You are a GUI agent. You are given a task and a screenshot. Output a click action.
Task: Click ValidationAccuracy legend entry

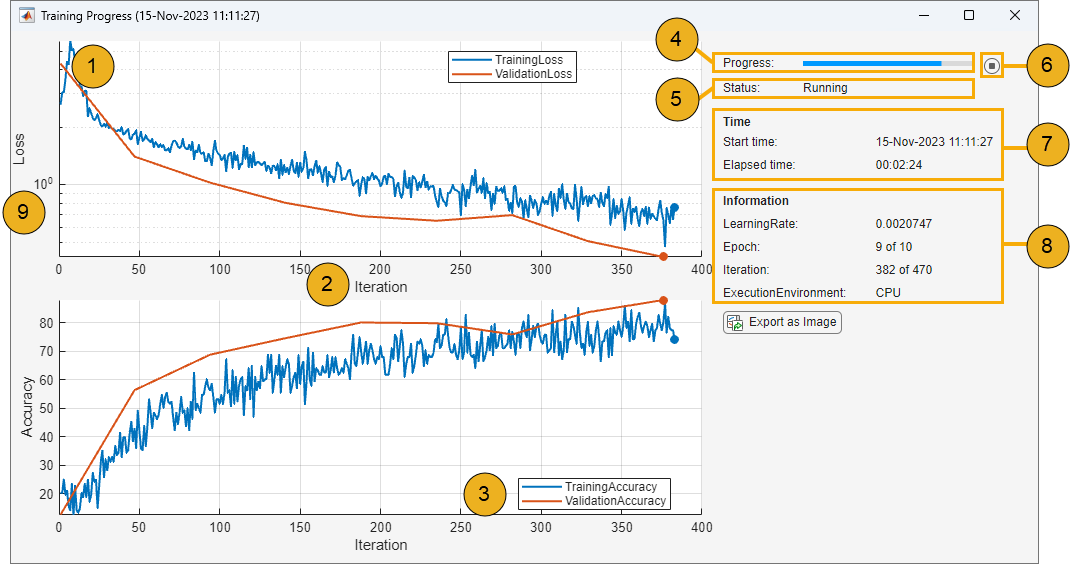pos(614,500)
